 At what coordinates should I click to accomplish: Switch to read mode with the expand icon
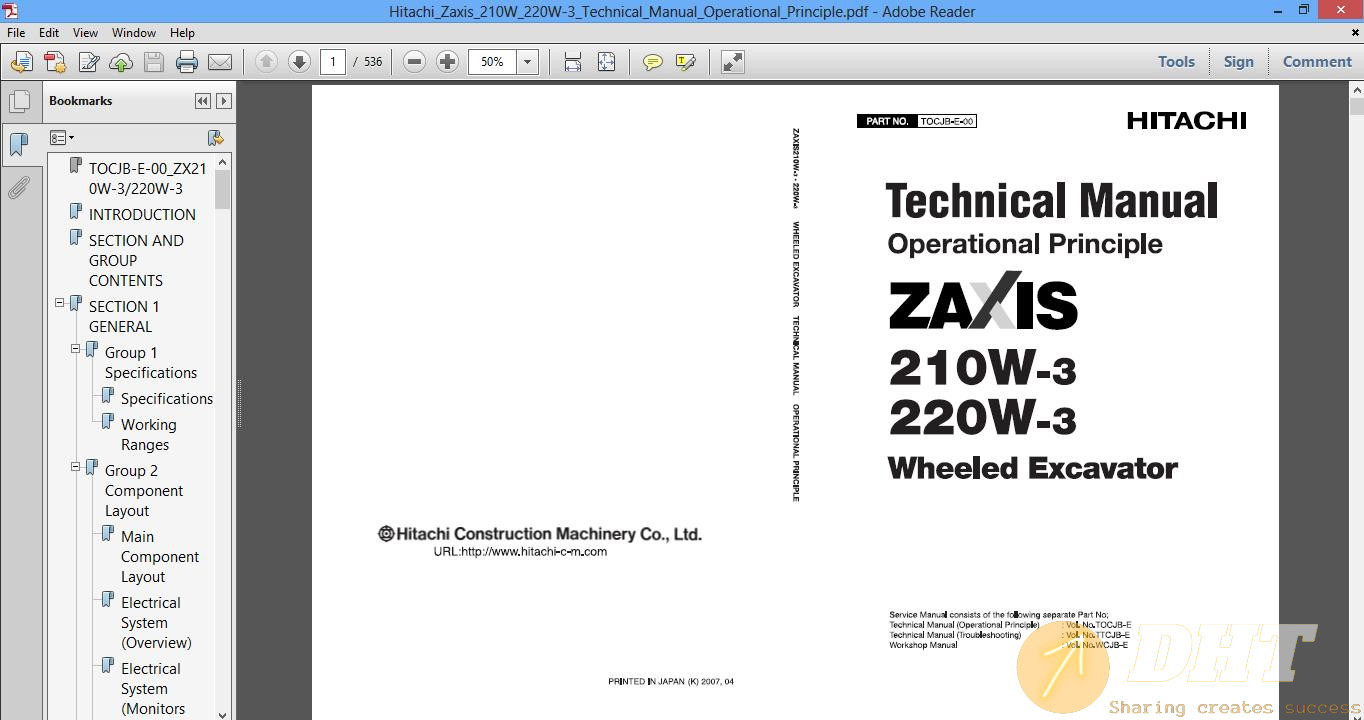(x=733, y=62)
